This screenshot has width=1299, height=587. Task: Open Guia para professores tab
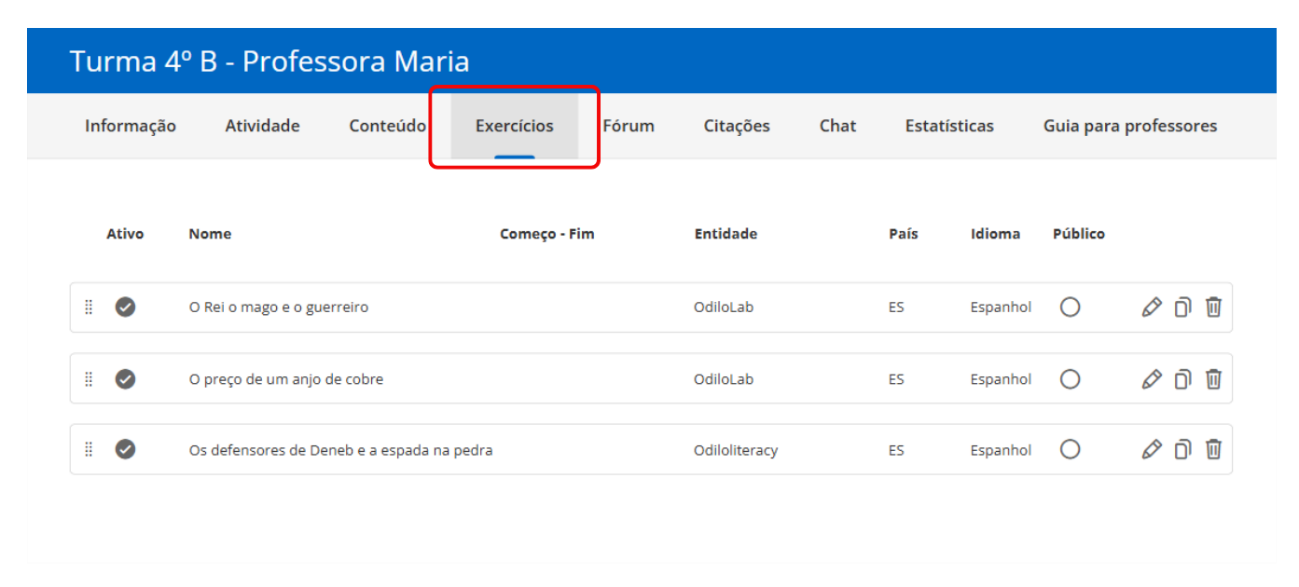pyautogui.click(x=1130, y=126)
